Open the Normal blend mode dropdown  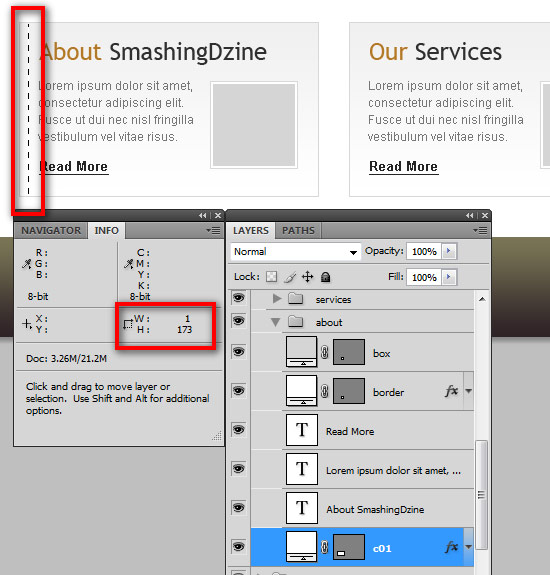296,252
